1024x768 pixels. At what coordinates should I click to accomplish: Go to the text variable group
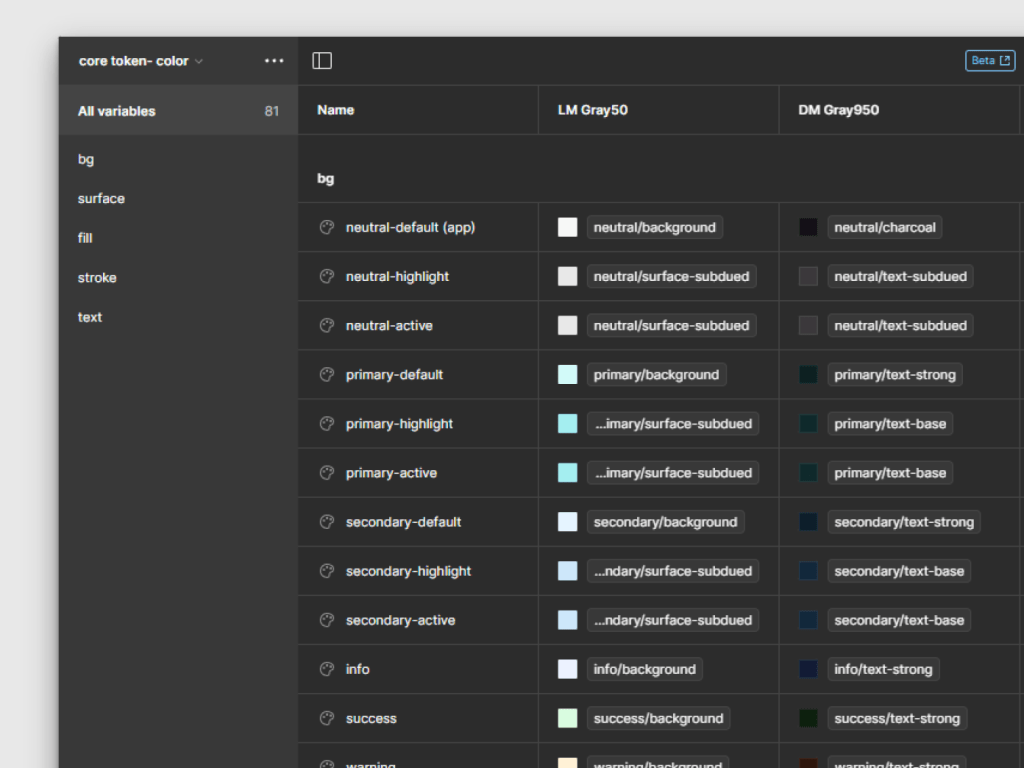pos(90,317)
